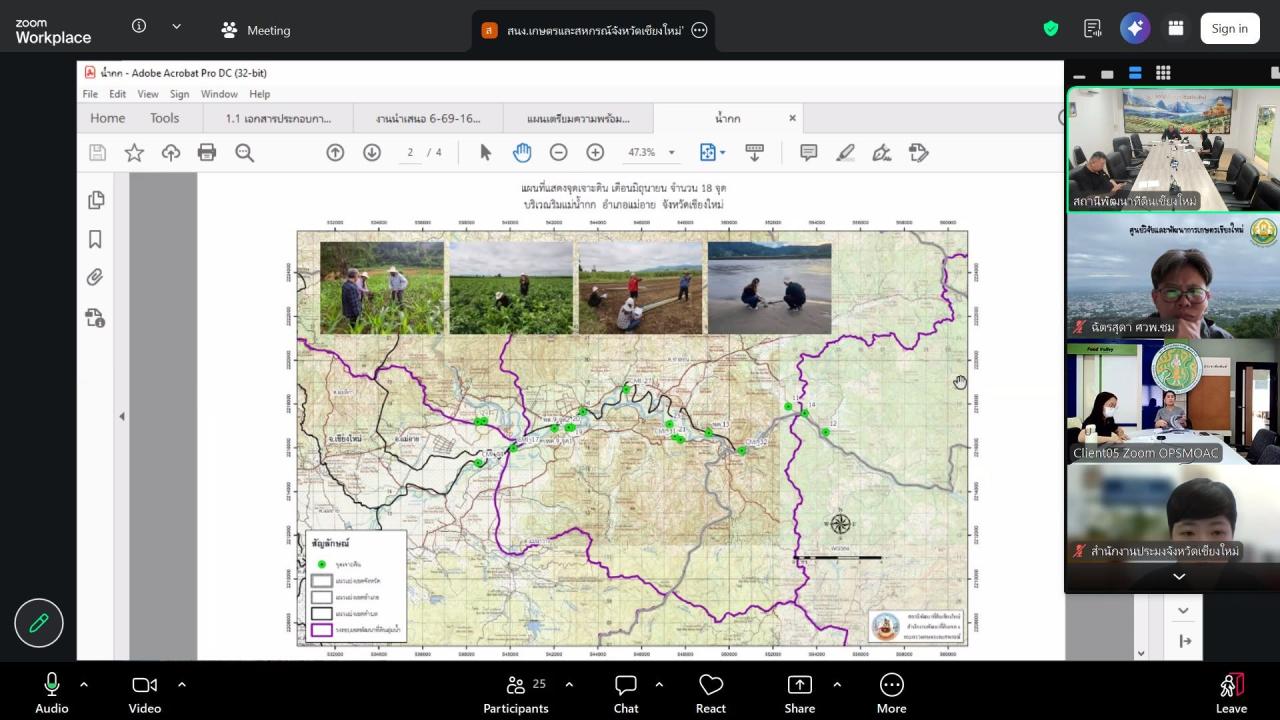Viewport: 1280px width, 720px height.
Task: Click the Zoom meeting info icon
Action: tap(139, 27)
